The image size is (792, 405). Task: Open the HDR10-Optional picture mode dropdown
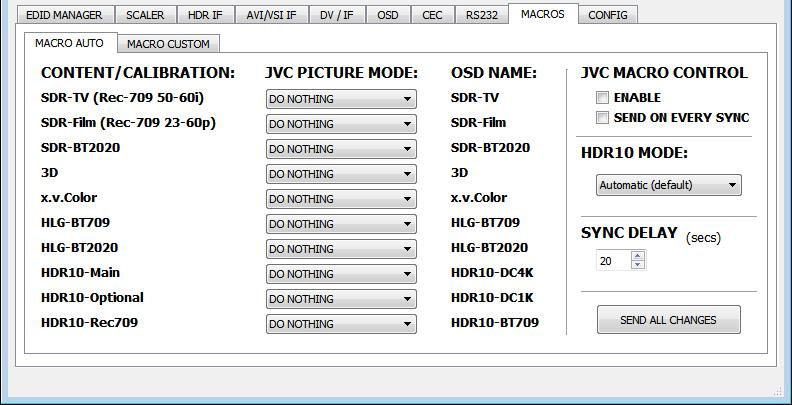341,299
